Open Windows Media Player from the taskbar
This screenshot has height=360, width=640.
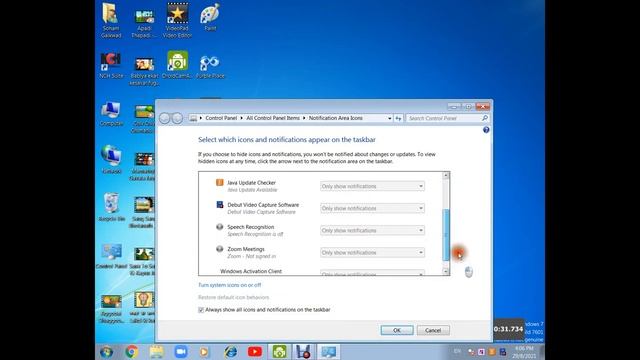(x=204, y=351)
